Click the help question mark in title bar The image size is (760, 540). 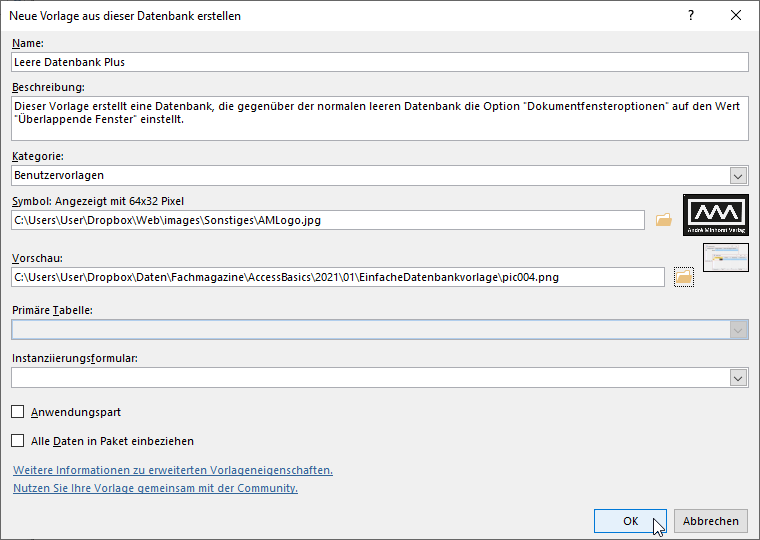click(690, 16)
